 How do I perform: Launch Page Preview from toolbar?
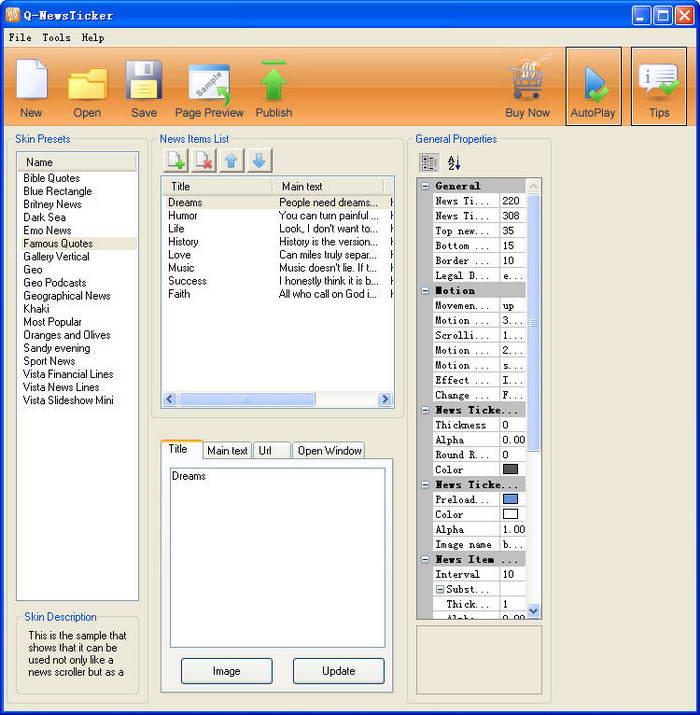(209, 91)
